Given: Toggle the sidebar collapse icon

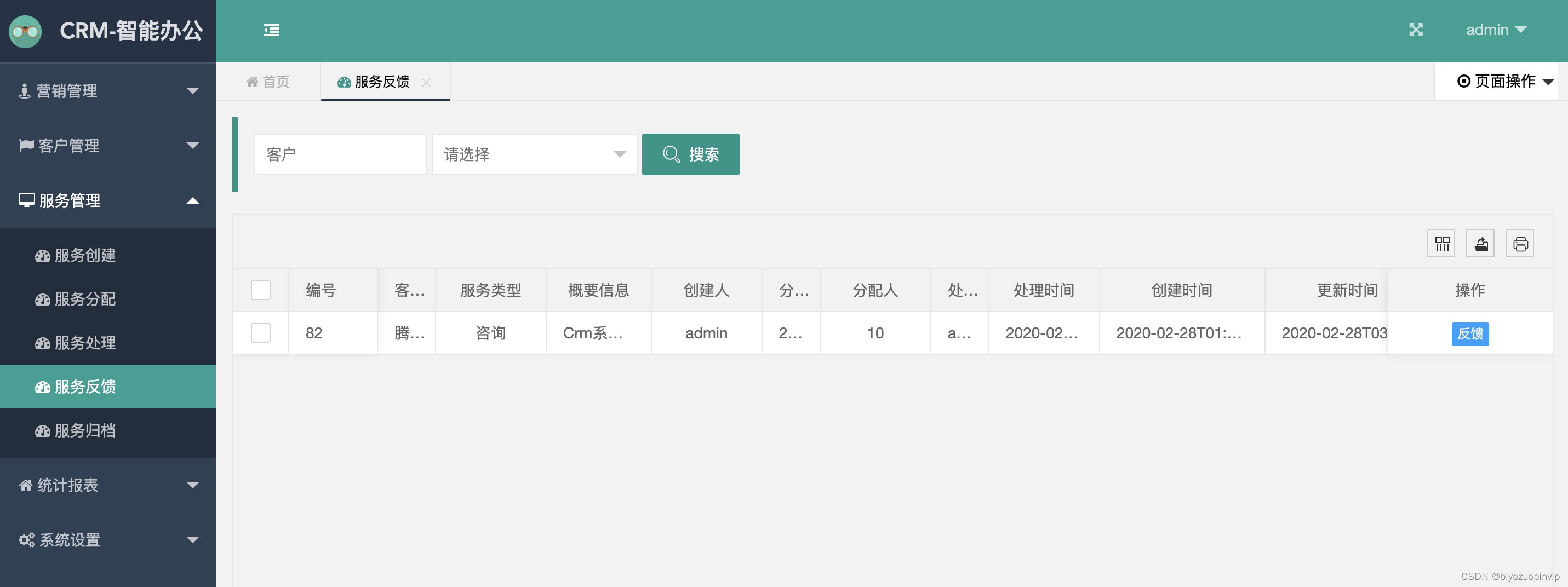Looking at the screenshot, I should click(272, 30).
